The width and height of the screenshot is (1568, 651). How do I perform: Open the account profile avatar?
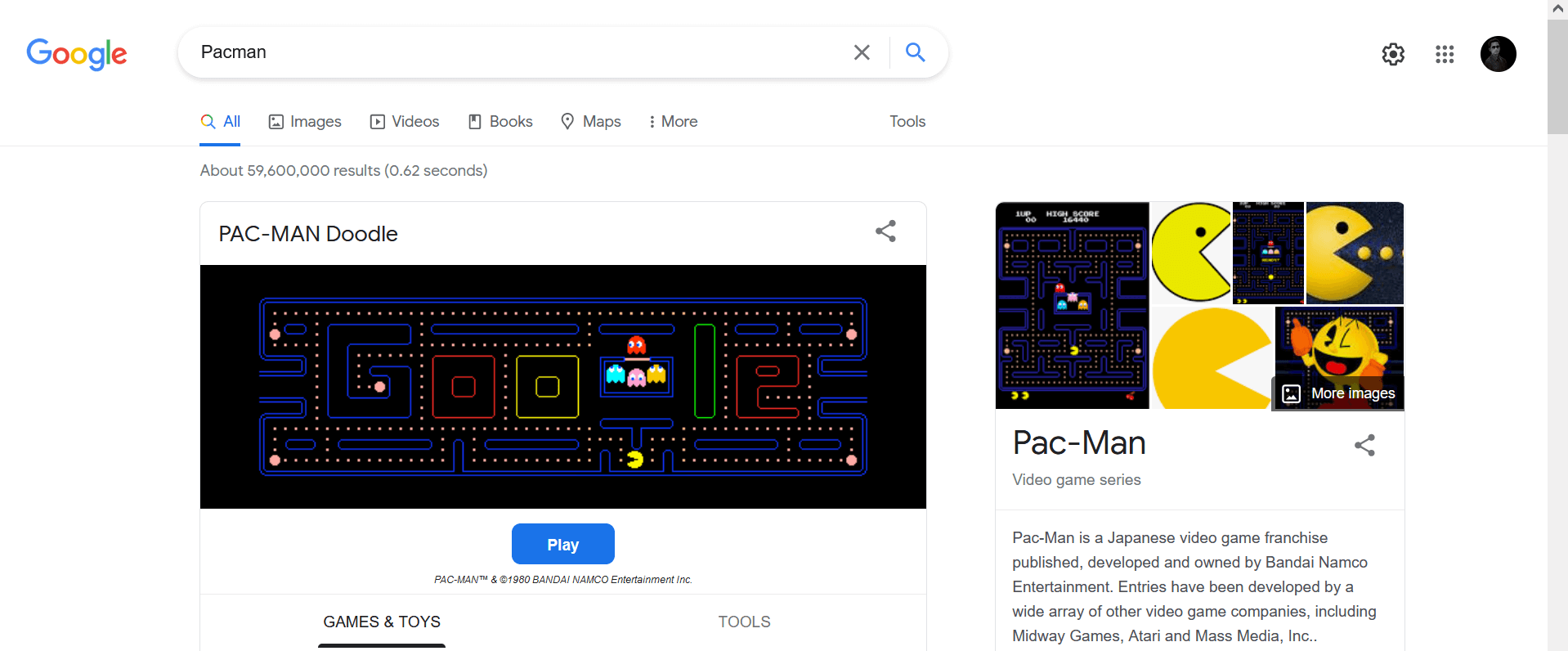tap(1499, 54)
